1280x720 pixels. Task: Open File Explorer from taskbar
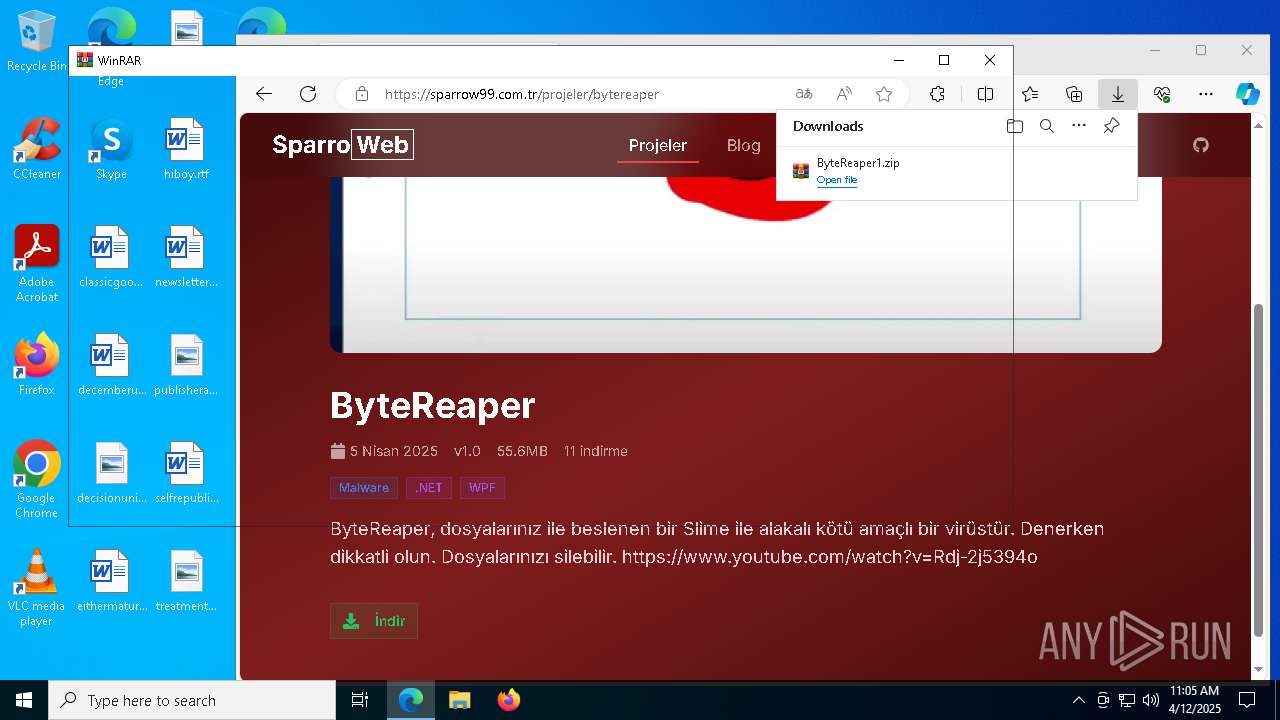tap(459, 700)
